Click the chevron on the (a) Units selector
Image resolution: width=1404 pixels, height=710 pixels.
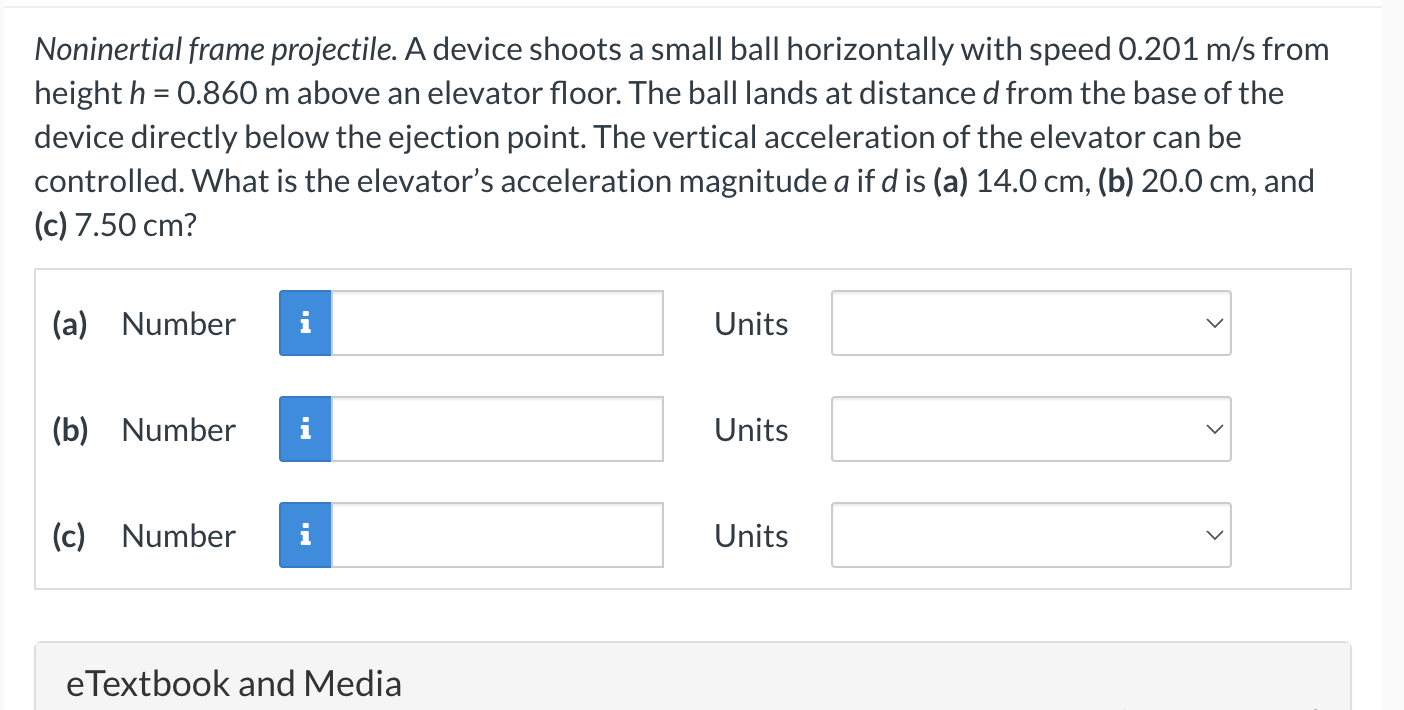click(1213, 323)
